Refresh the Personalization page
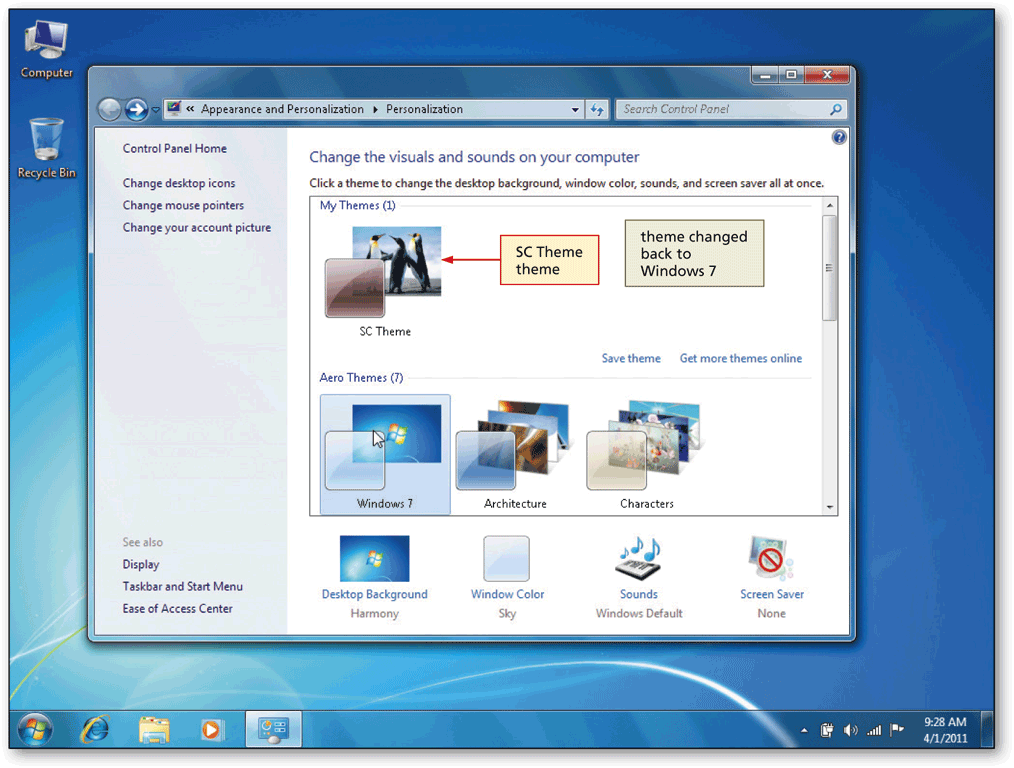Viewport: 1014px width, 768px height. point(597,110)
